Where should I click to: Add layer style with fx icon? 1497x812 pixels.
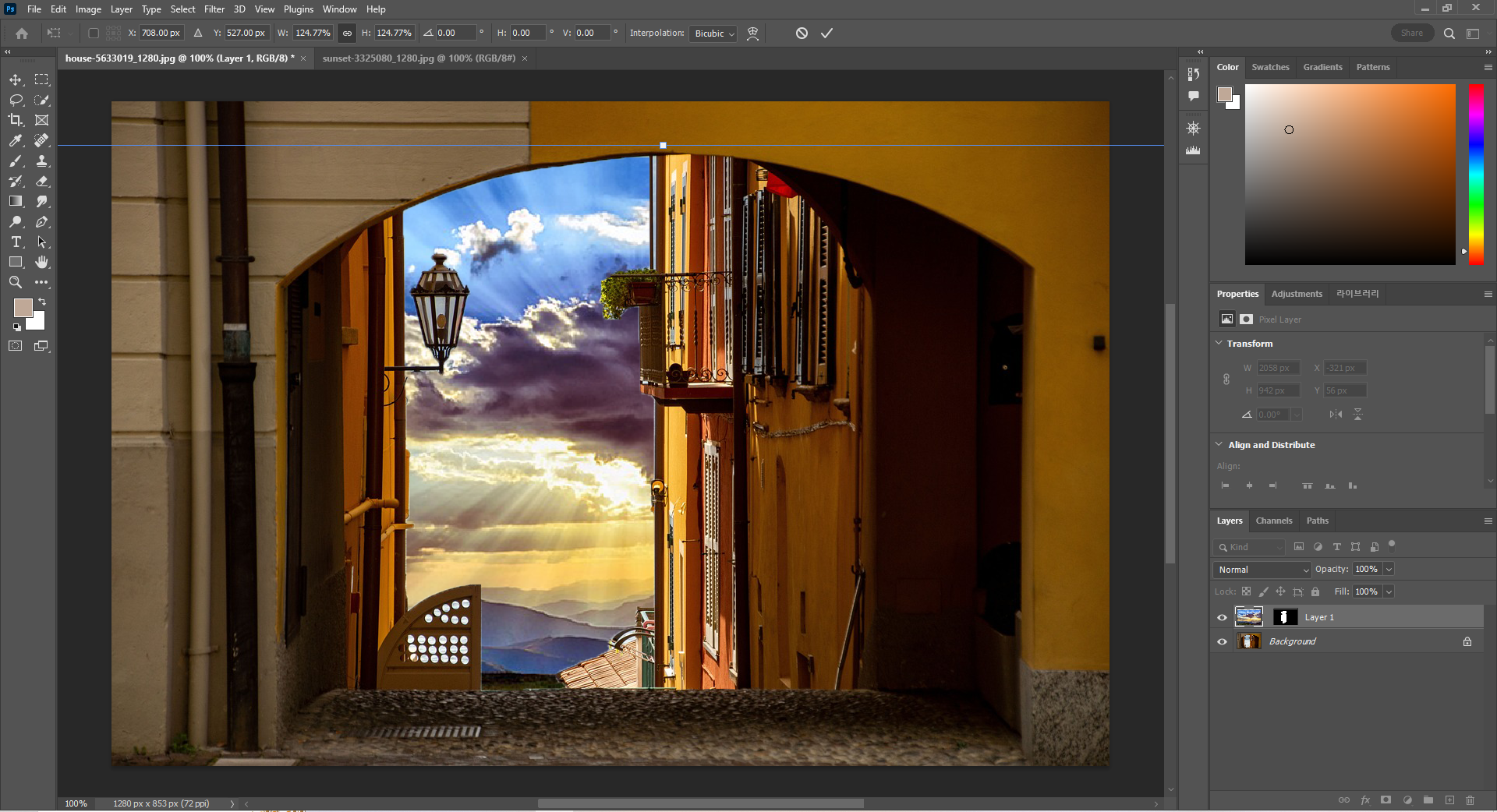[x=1365, y=800]
